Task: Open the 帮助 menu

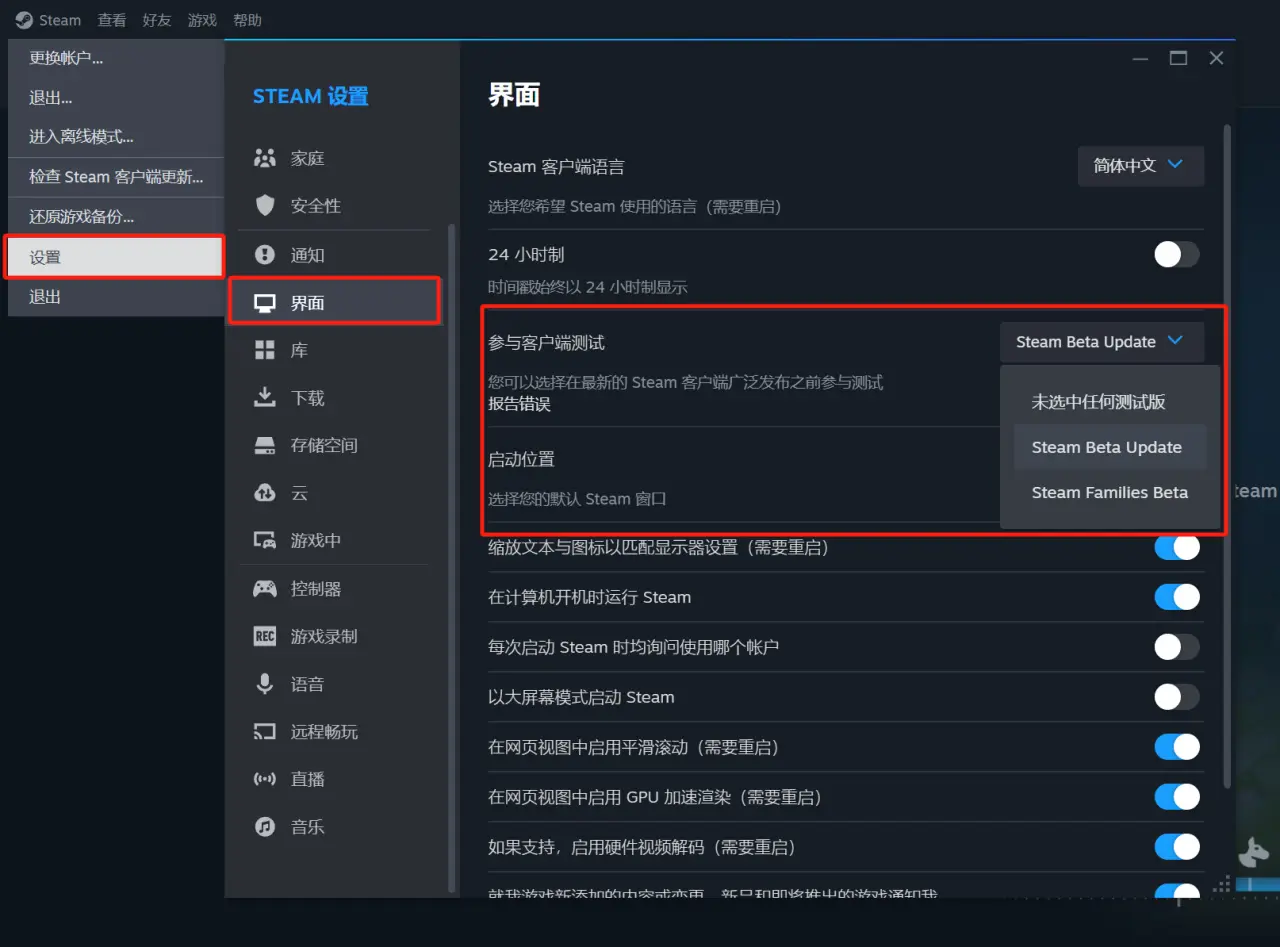Action: [247, 20]
